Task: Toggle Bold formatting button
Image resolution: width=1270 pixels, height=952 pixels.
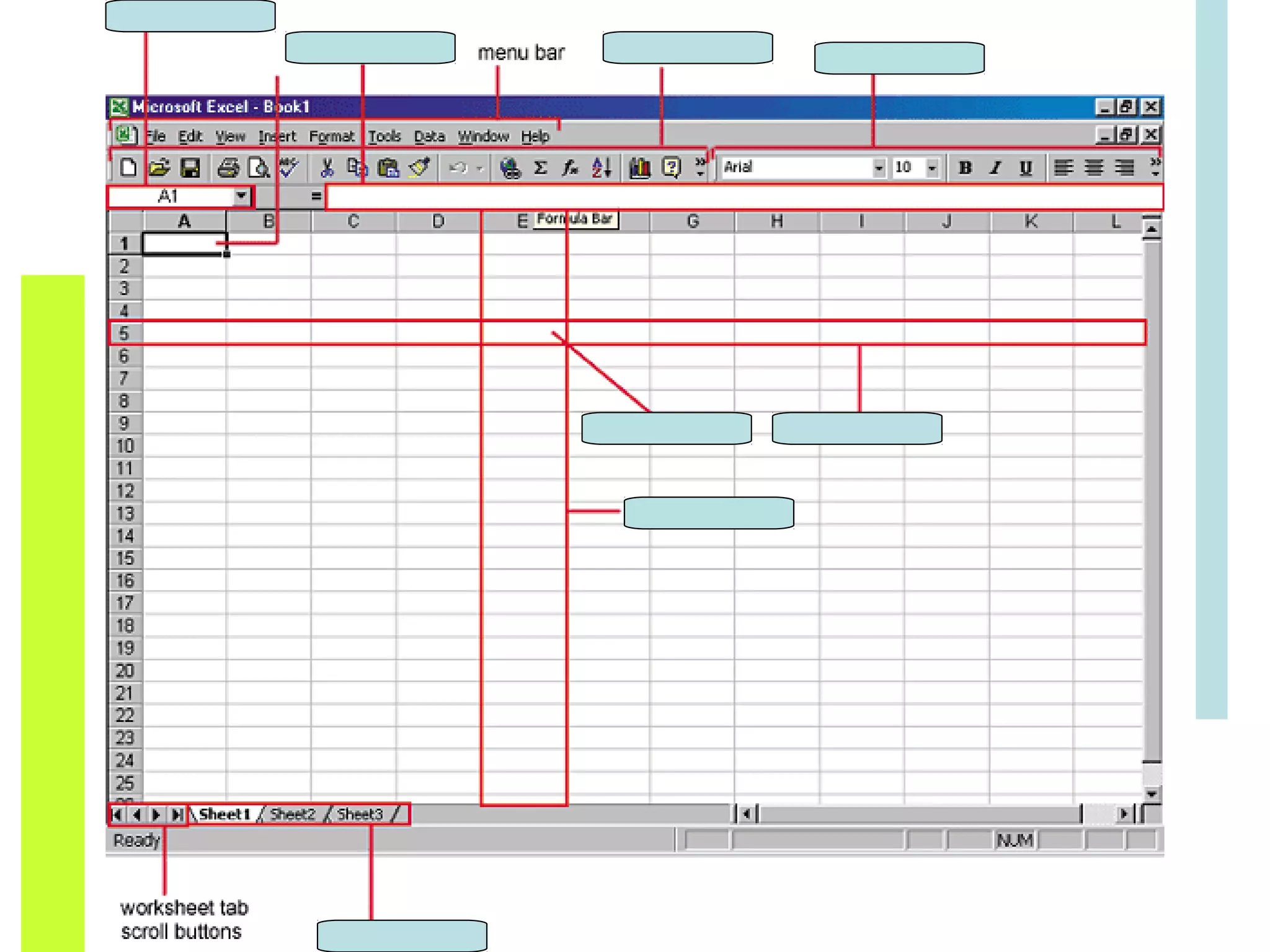Action: click(965, 167)
